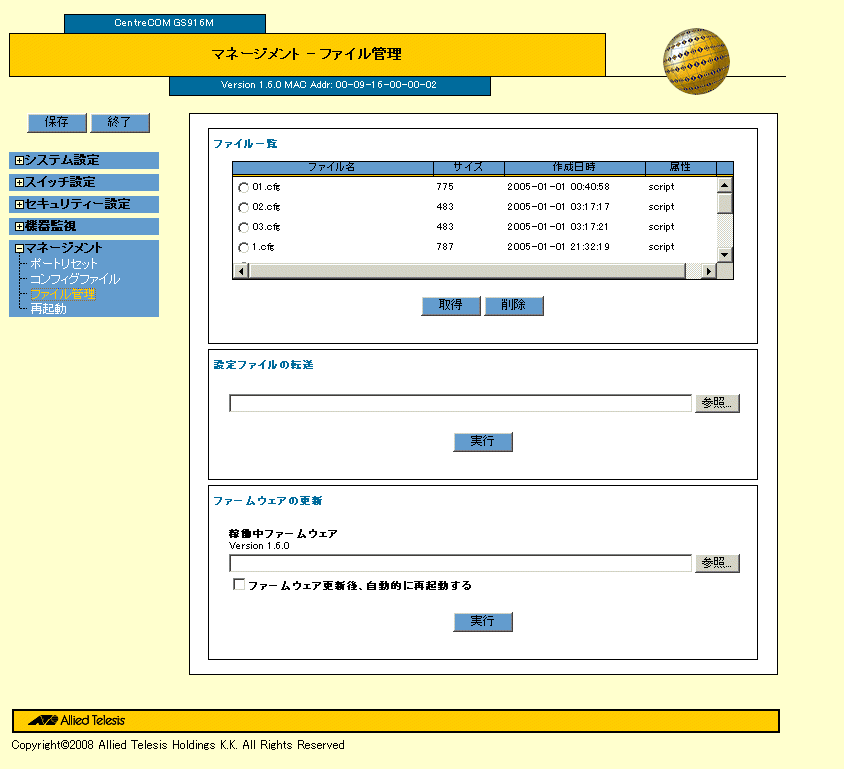Expand the セキュリティー設定 menu section

18,205
